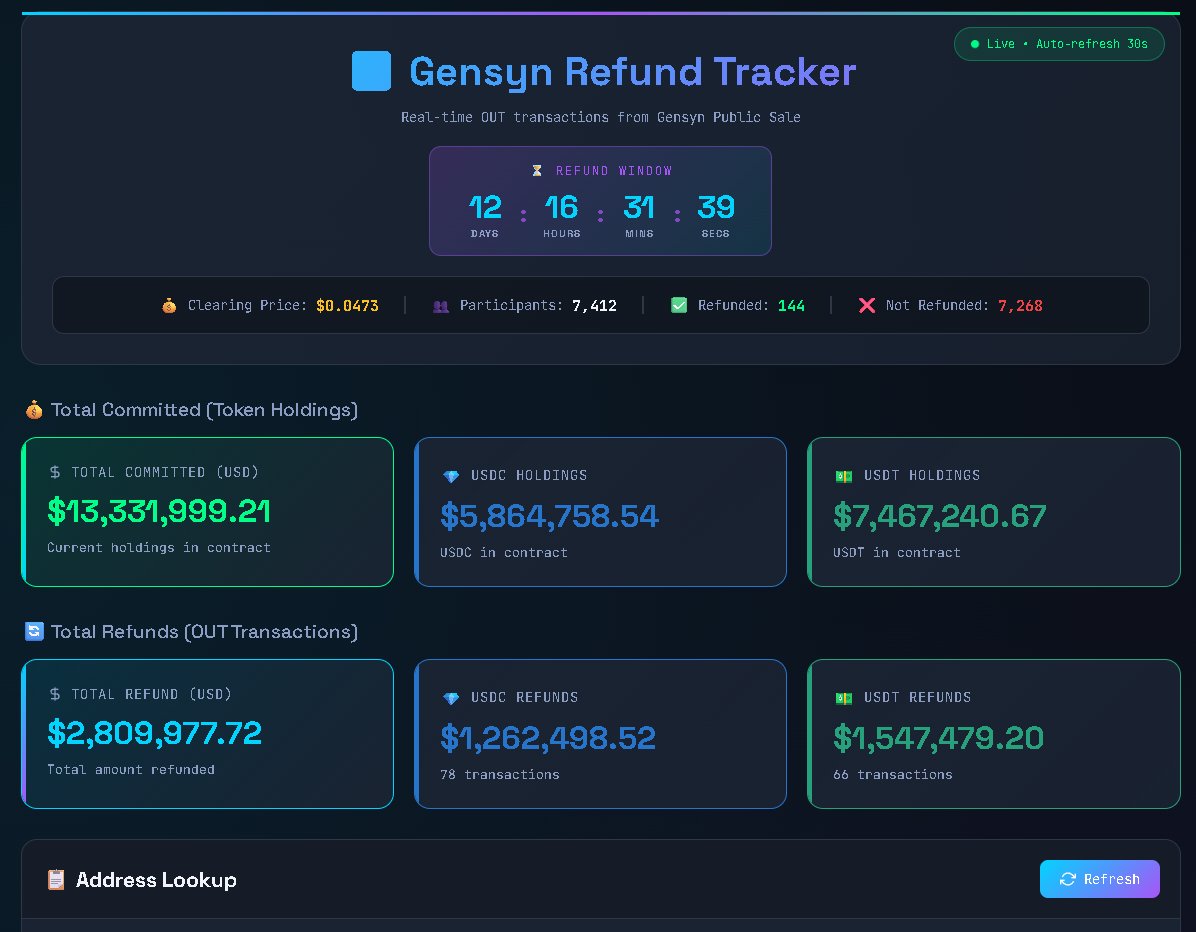Click the Refresh button

pos(1099,879)
